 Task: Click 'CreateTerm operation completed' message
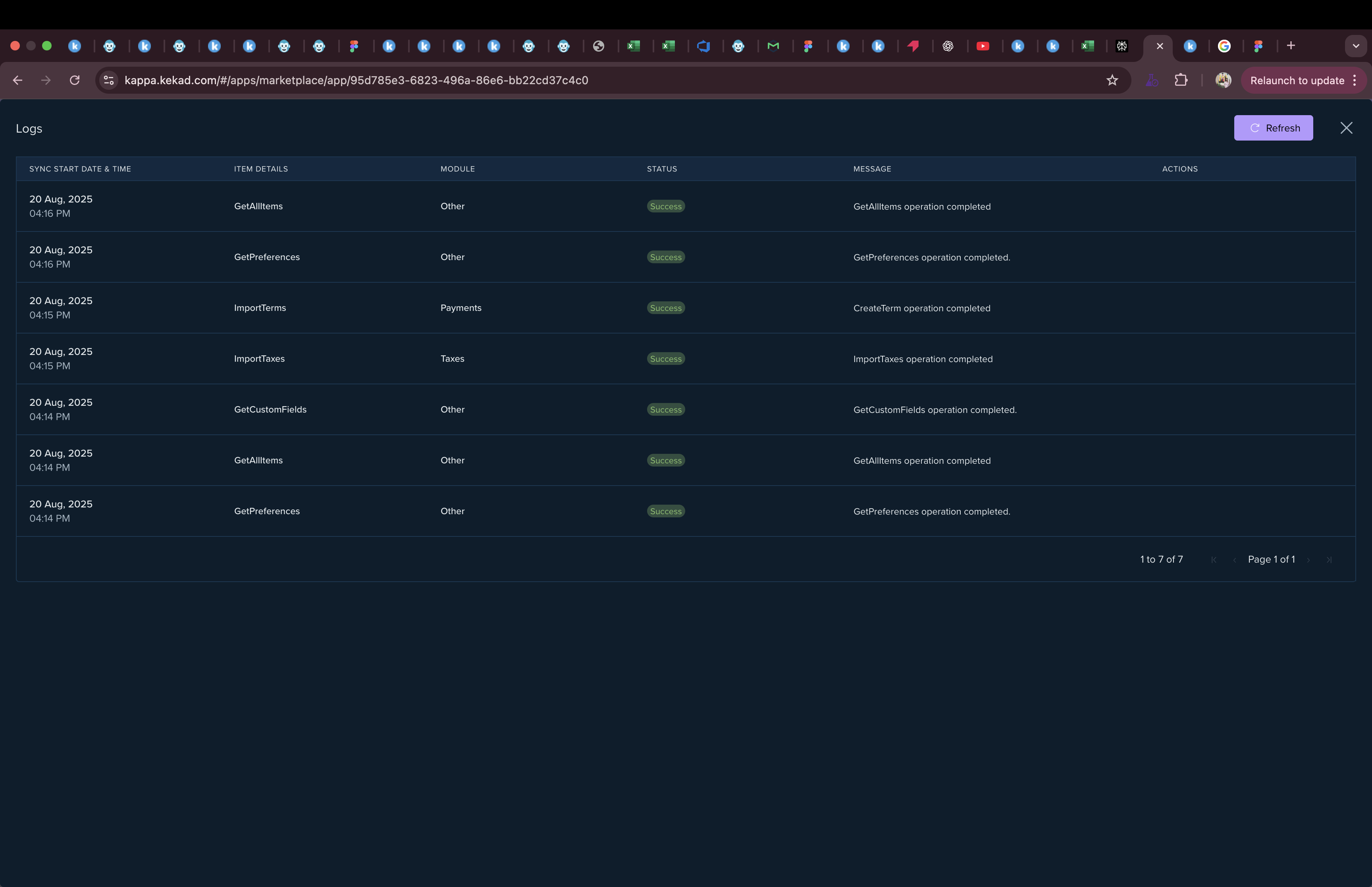pyautogui.click(x=922, y=308)
